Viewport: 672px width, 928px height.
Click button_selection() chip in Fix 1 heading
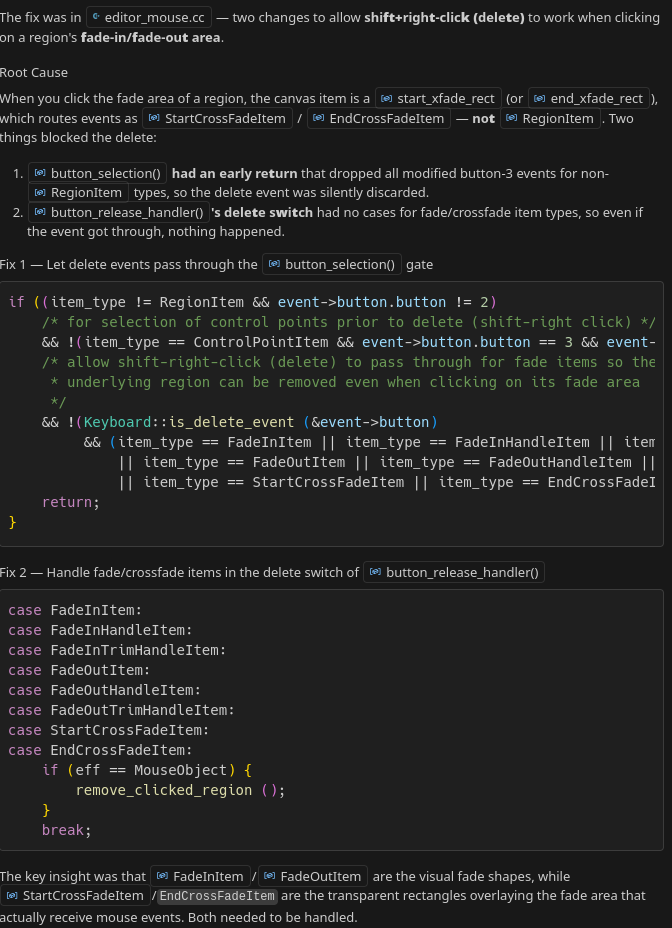(x=332, y=265)
